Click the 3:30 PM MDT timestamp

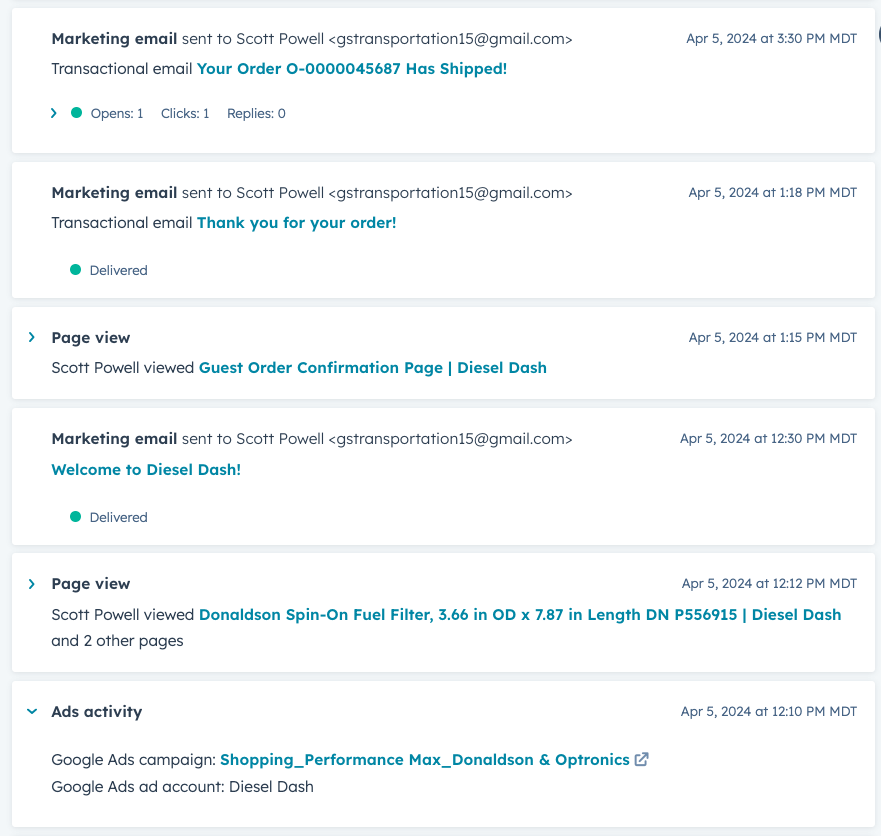click(771, 39)
